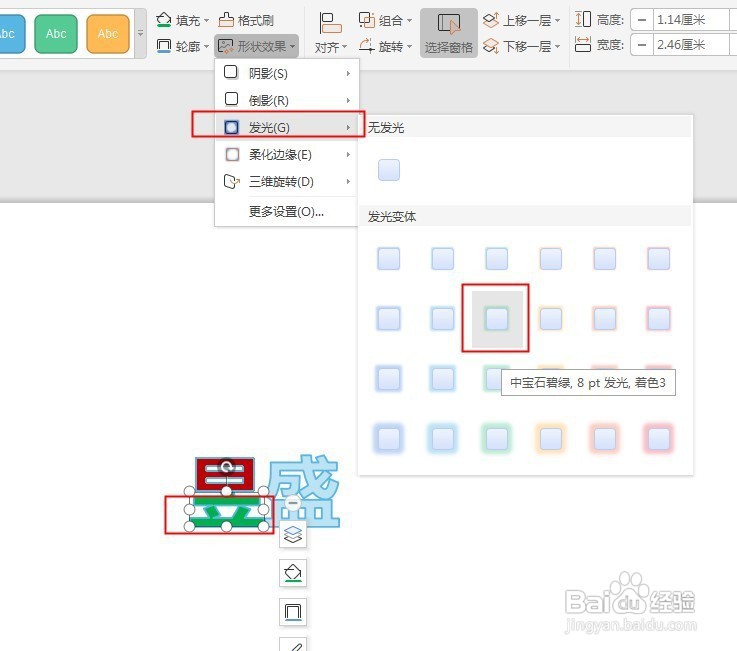Select first-row second glow variant
The height and width of the screenshot is (651, 737).
[x=443, y=259]
